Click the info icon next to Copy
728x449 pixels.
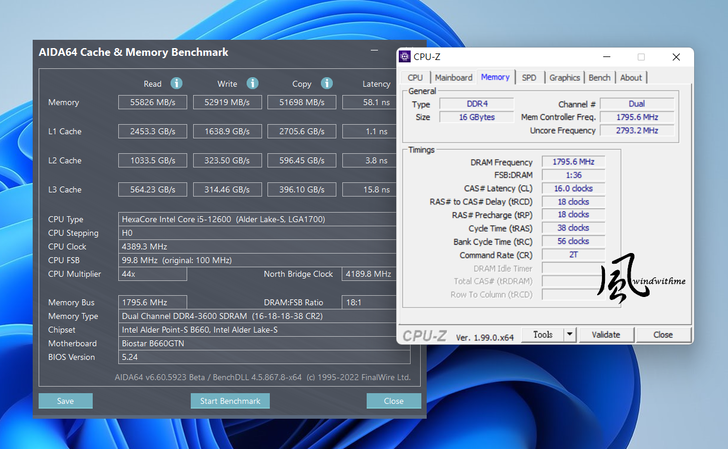pos(326,84)
